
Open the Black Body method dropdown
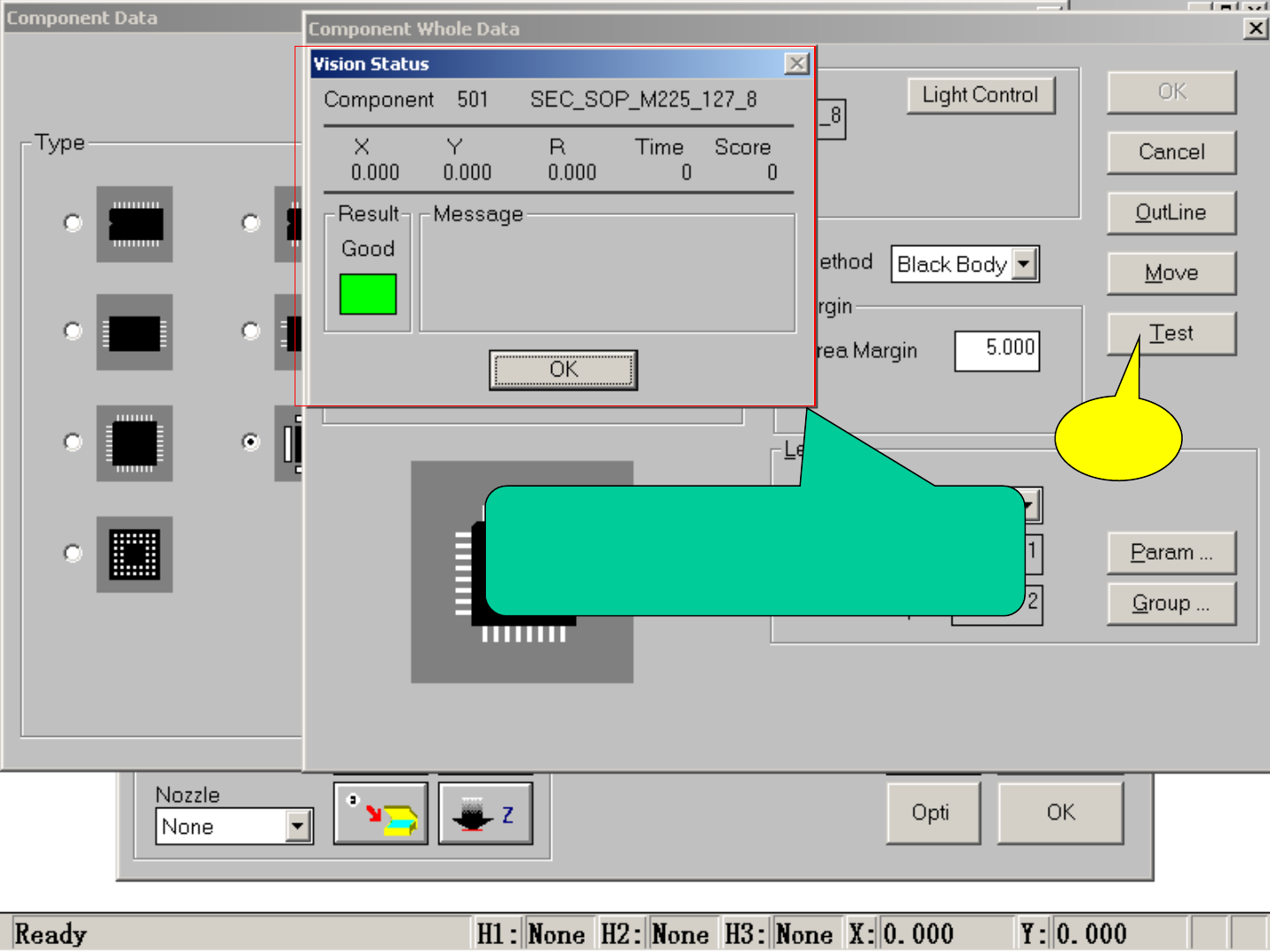coord(1024,264)
